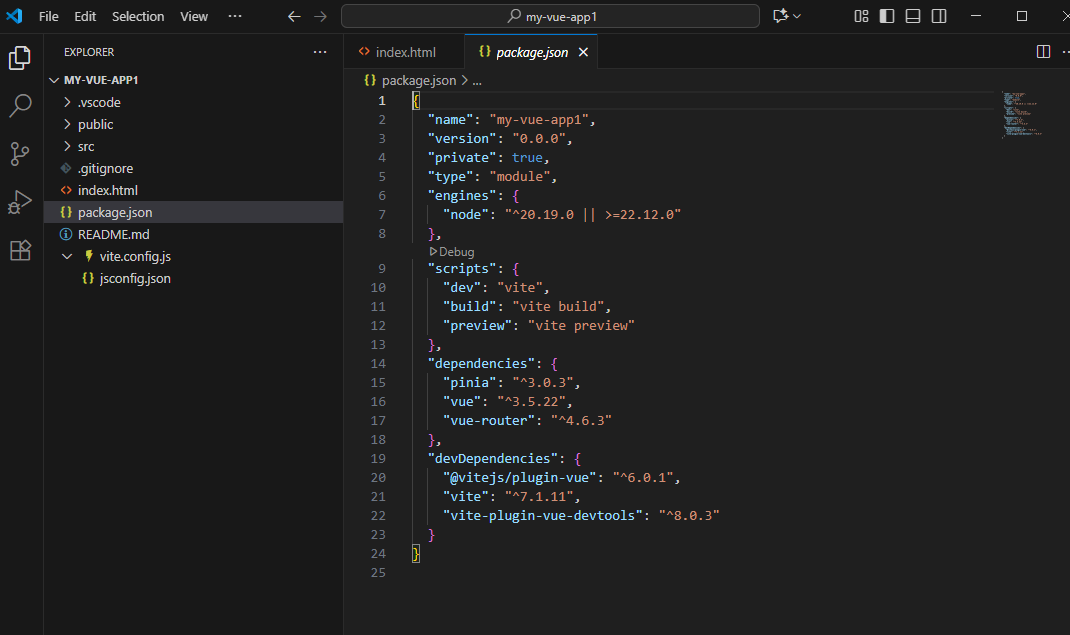Click the vite.config.js lightning icon
The image size is (1070, 635).
pyautogui.click(x=89, y=256)
